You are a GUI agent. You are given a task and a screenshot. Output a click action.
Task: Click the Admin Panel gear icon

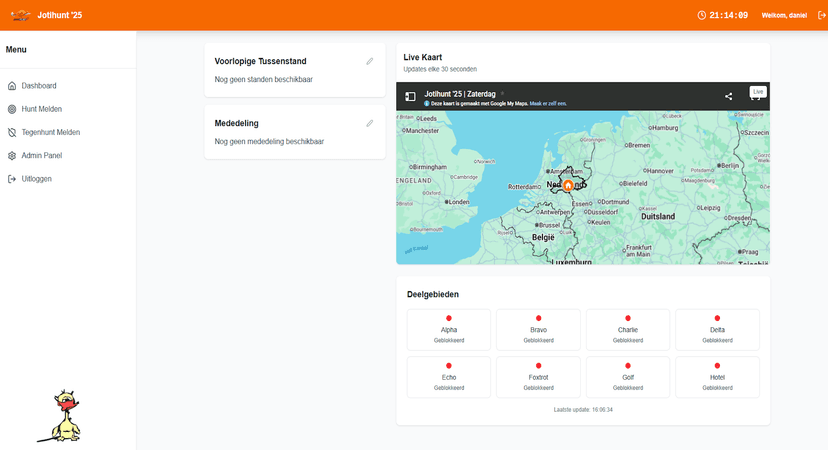point(12,156)
